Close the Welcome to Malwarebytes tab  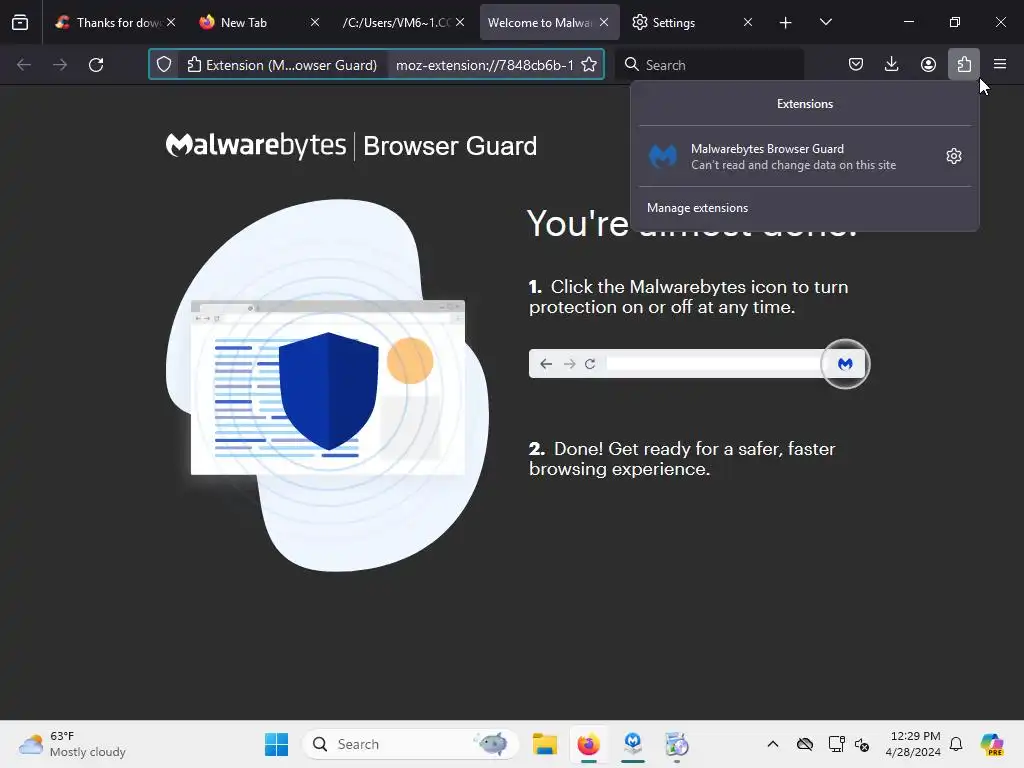(x=604, y=22)
